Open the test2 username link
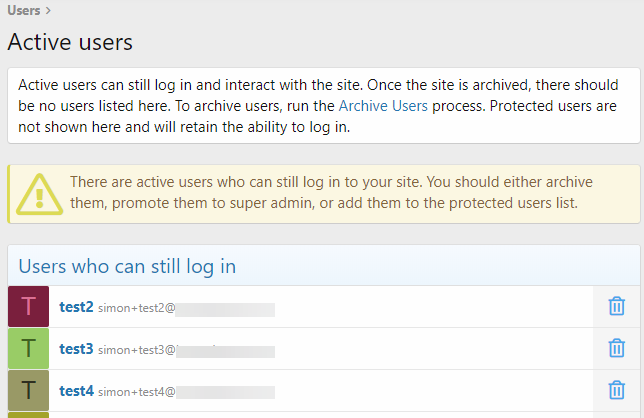Image resolution: width=644 pixels, height=418 pixels. point(76,307)
